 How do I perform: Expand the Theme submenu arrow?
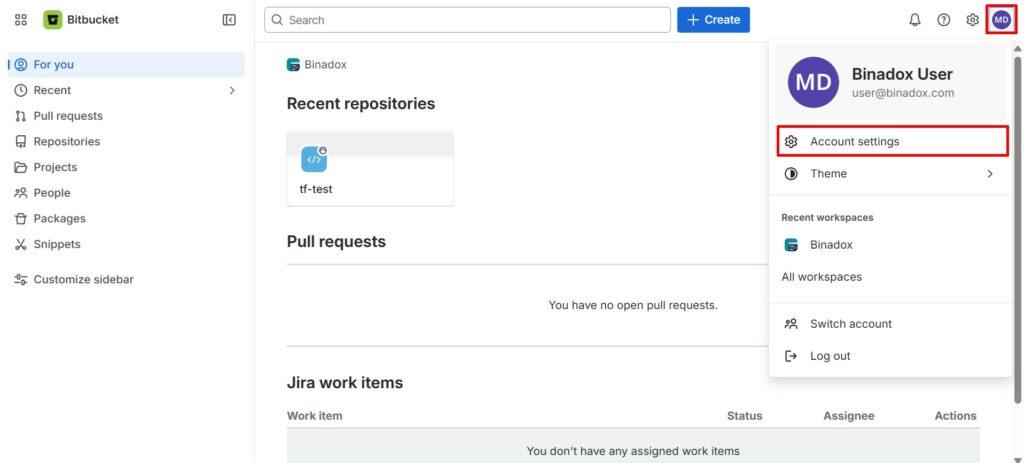click(990, 174)
